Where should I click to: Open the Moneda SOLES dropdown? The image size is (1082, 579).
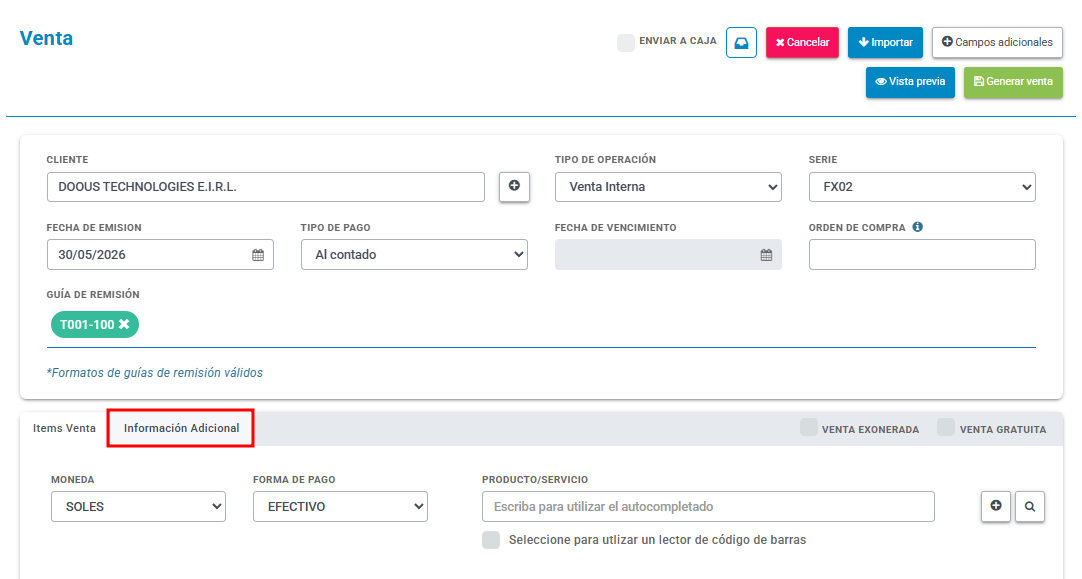[138, 507]
